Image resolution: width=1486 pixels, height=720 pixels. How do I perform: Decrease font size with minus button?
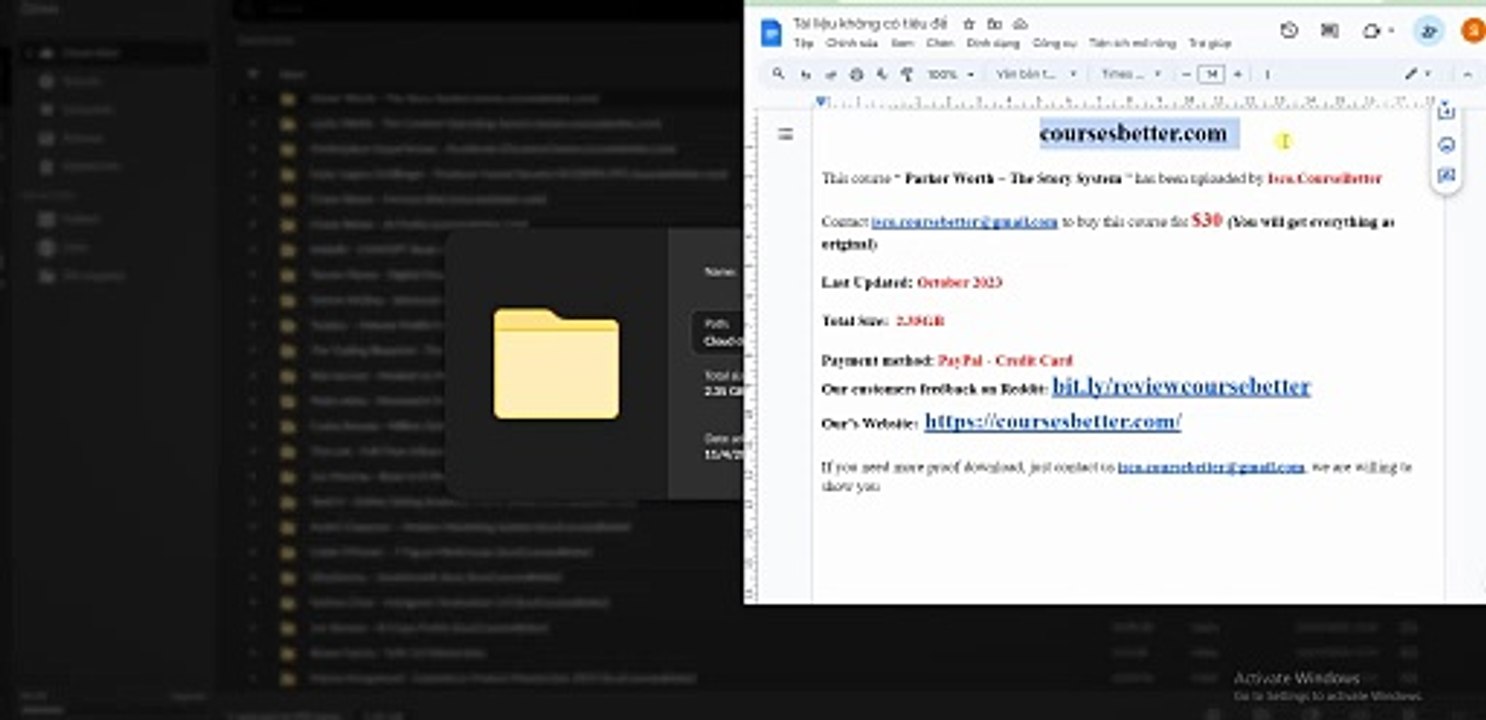point(1186,74)
